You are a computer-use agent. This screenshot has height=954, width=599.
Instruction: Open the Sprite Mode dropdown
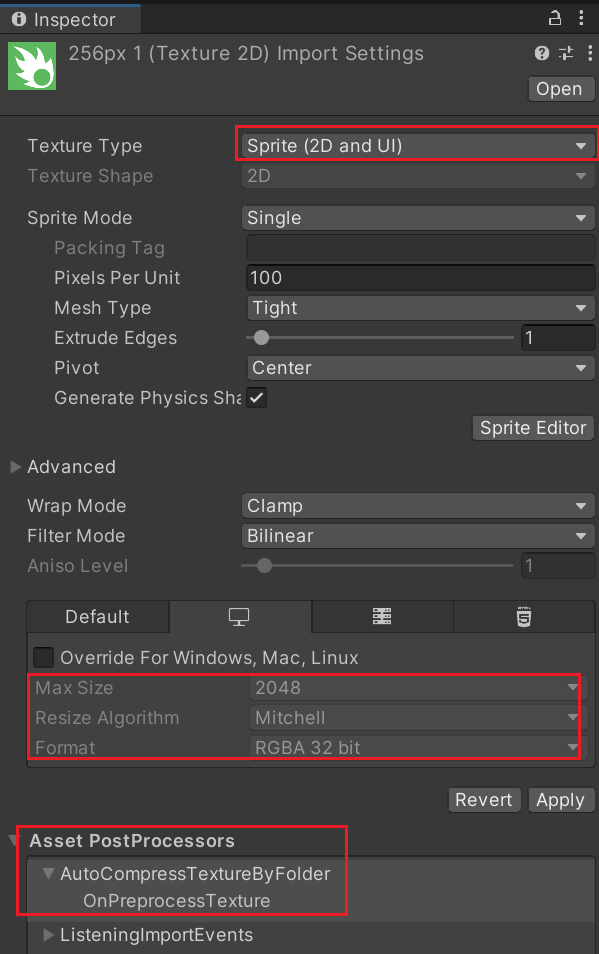pos(418,218)
